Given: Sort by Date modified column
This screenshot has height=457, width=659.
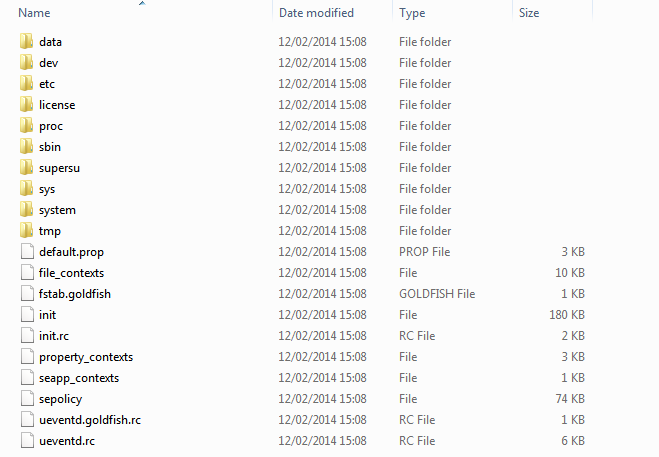Looking at the screenshot, I should click(316, 13).
